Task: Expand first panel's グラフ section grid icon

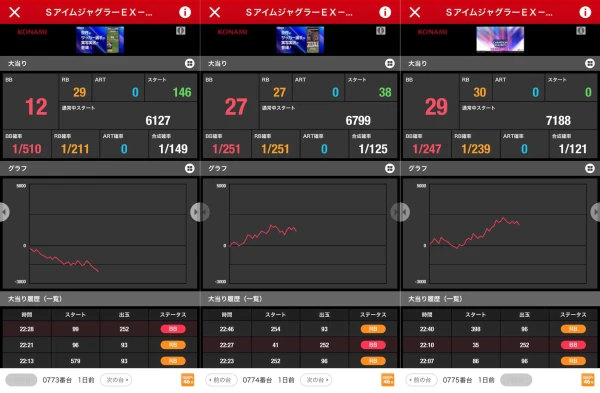Action: (190, 168)
